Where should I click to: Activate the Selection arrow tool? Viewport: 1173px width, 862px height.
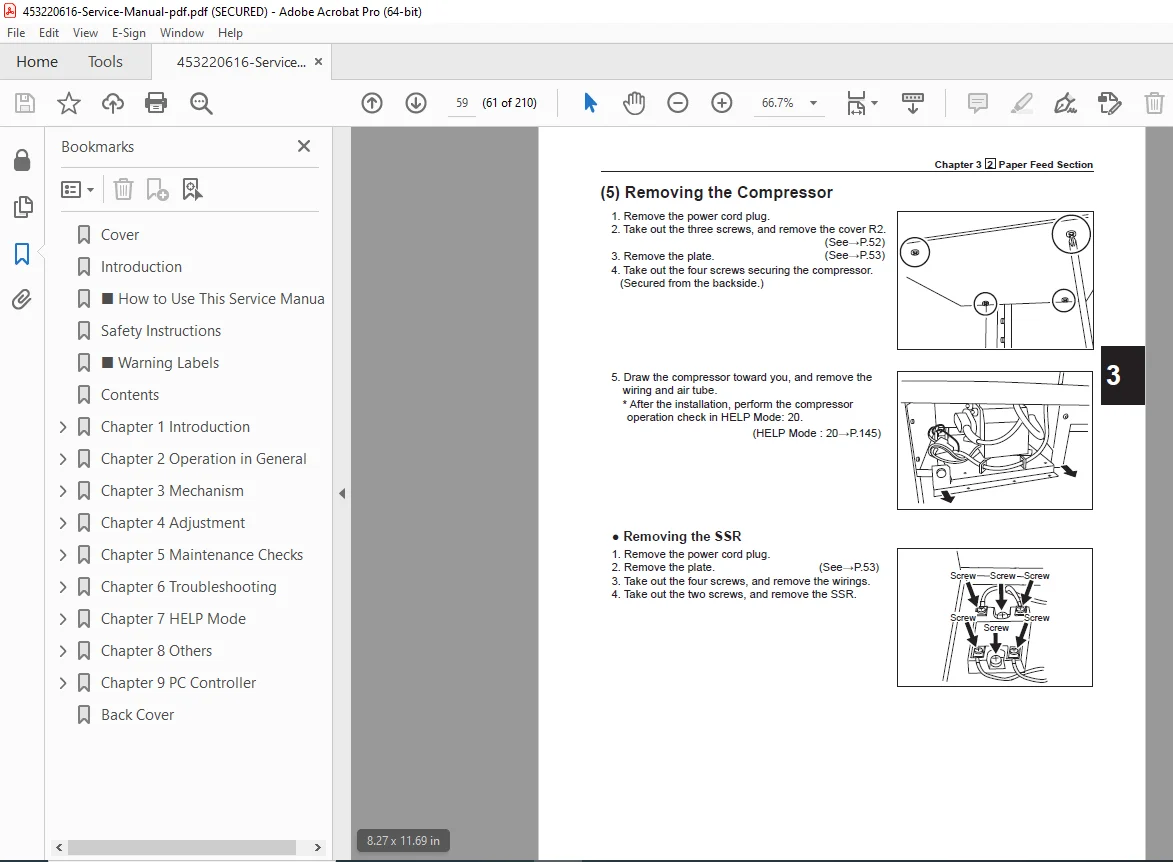590,103
